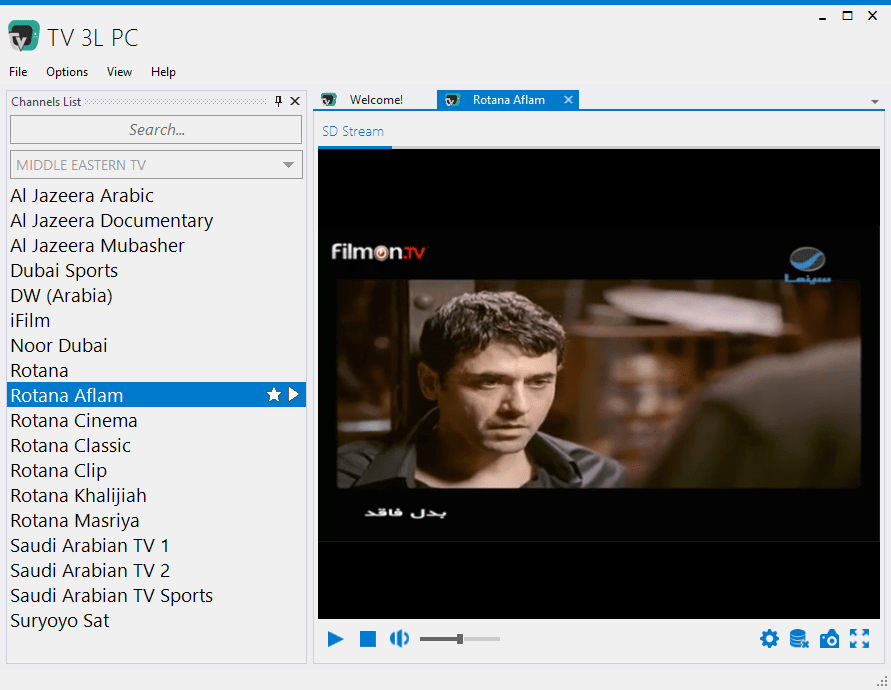
Task: Click the TV 3L PC app logo
Action: 24,35
